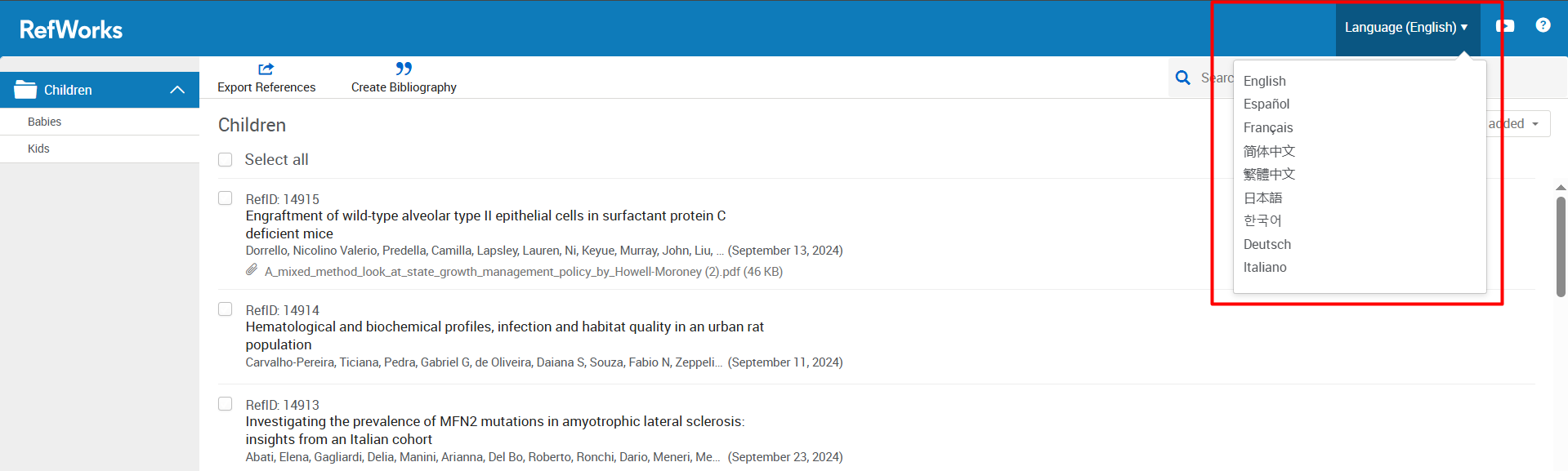Click the Export References share icon
The width and height of the screenshot is (1568, 471).
(266, 69)
